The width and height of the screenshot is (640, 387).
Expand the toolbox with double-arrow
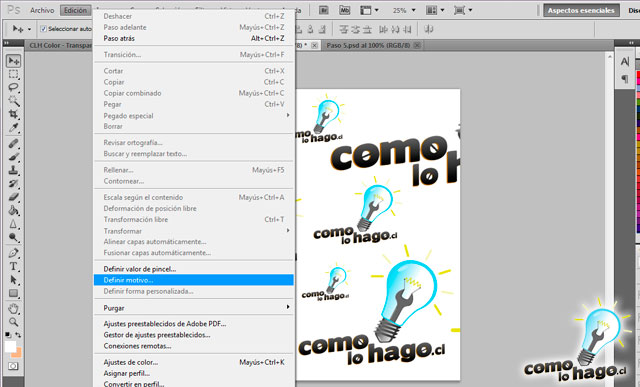6,43
